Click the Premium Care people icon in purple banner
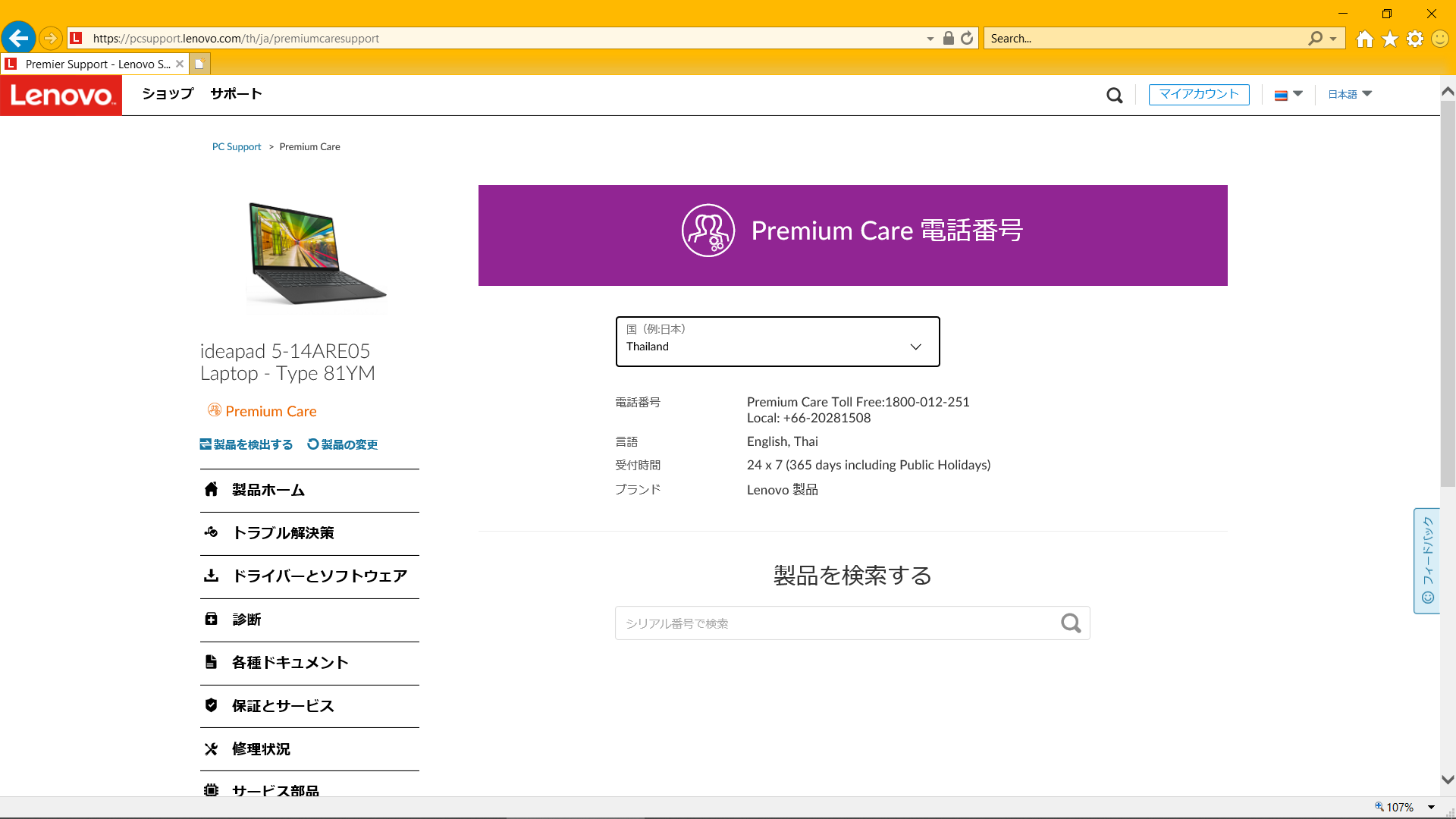The height and width of the screenshot is (819, 1456). [x=708, y=231]
